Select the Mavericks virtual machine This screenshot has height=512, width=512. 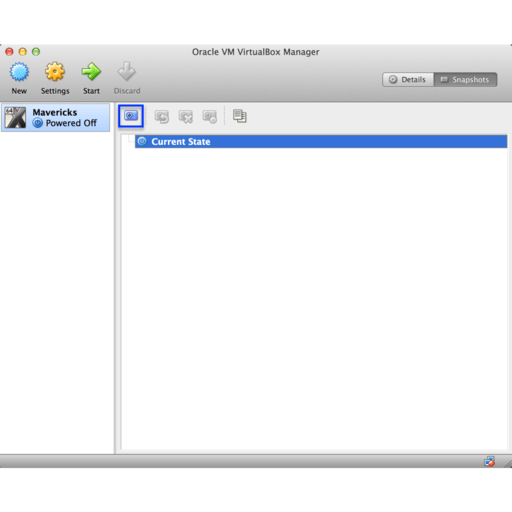pos(55,118)
